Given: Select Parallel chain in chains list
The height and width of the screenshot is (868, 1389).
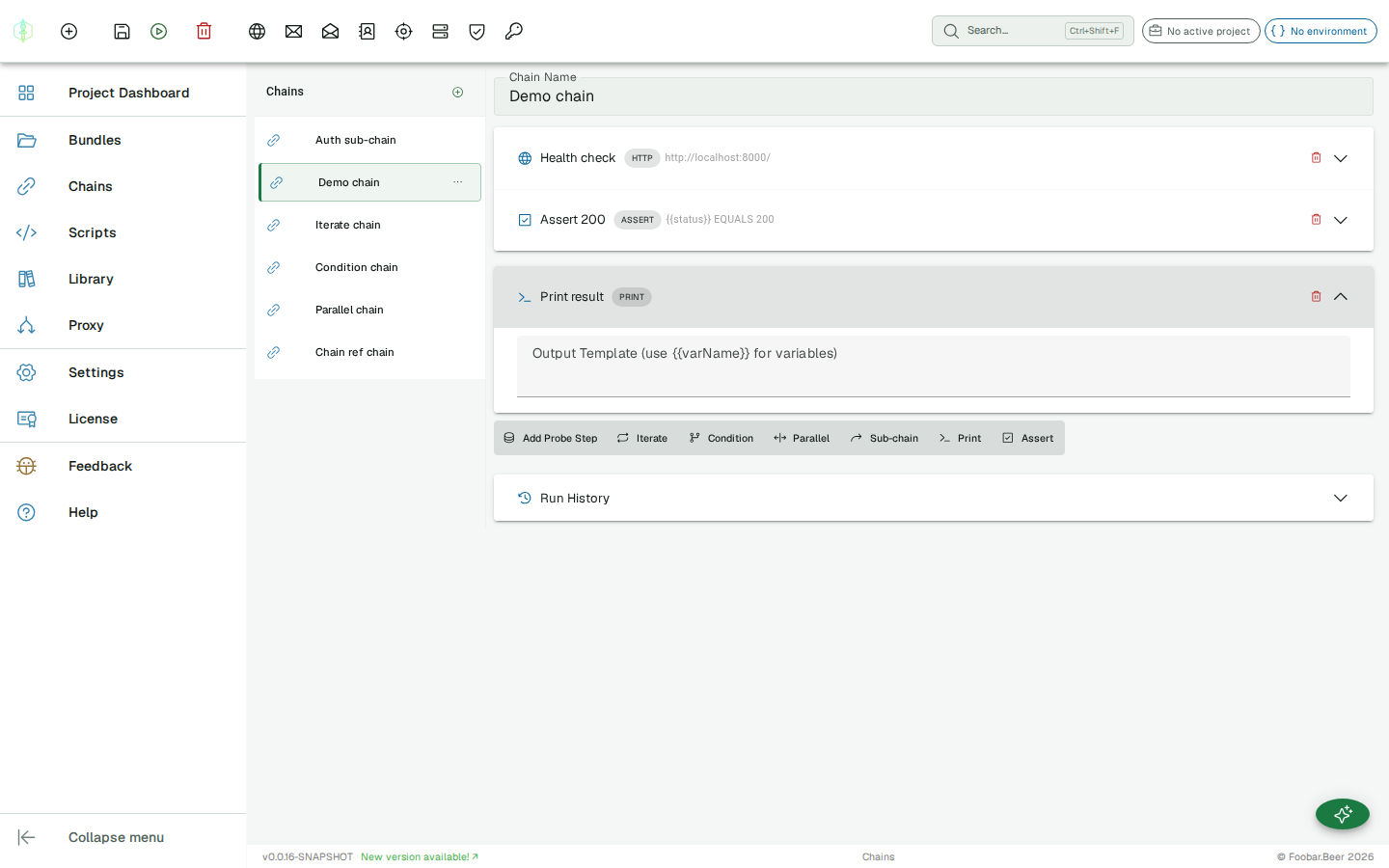Looking at the screenshot, I should coord(369,310).
